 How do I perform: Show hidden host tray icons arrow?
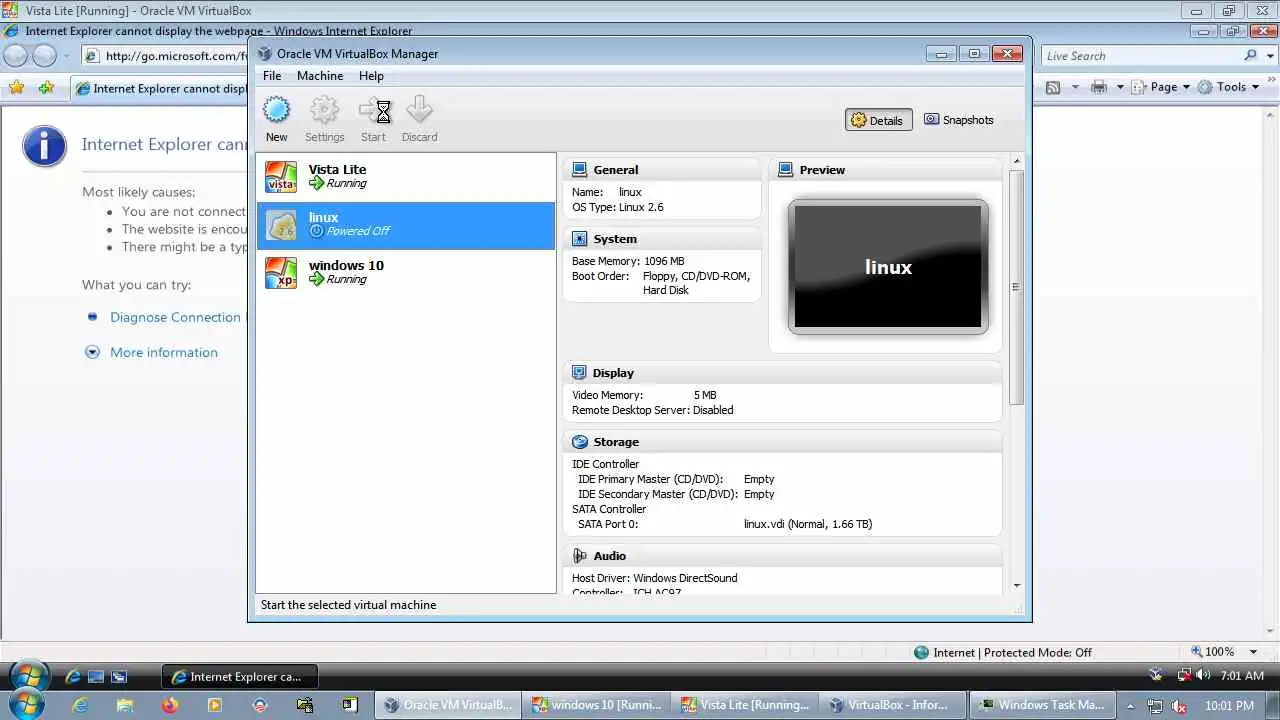click(1131, 706)
